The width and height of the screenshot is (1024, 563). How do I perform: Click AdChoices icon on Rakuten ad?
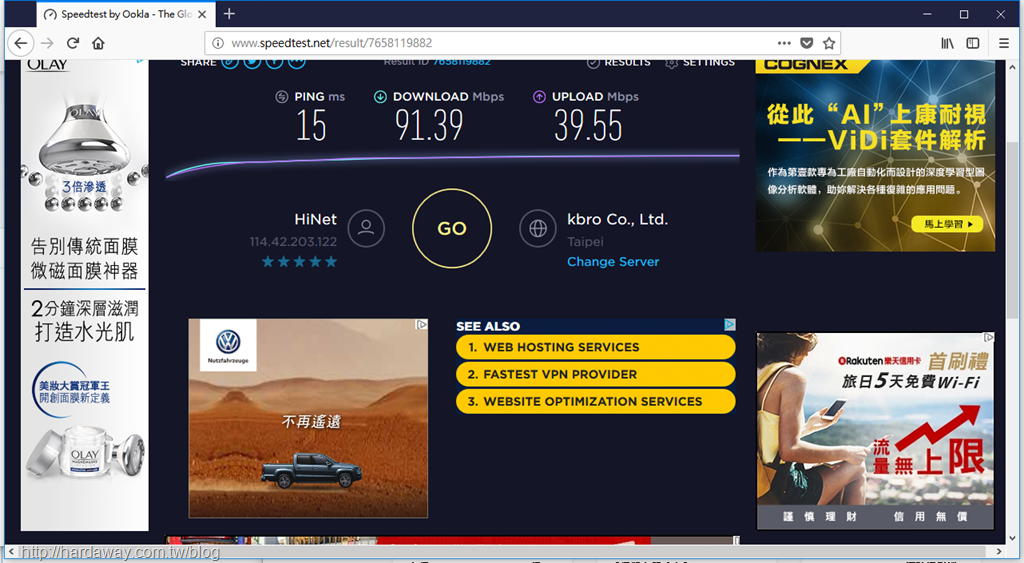point(989,338)
